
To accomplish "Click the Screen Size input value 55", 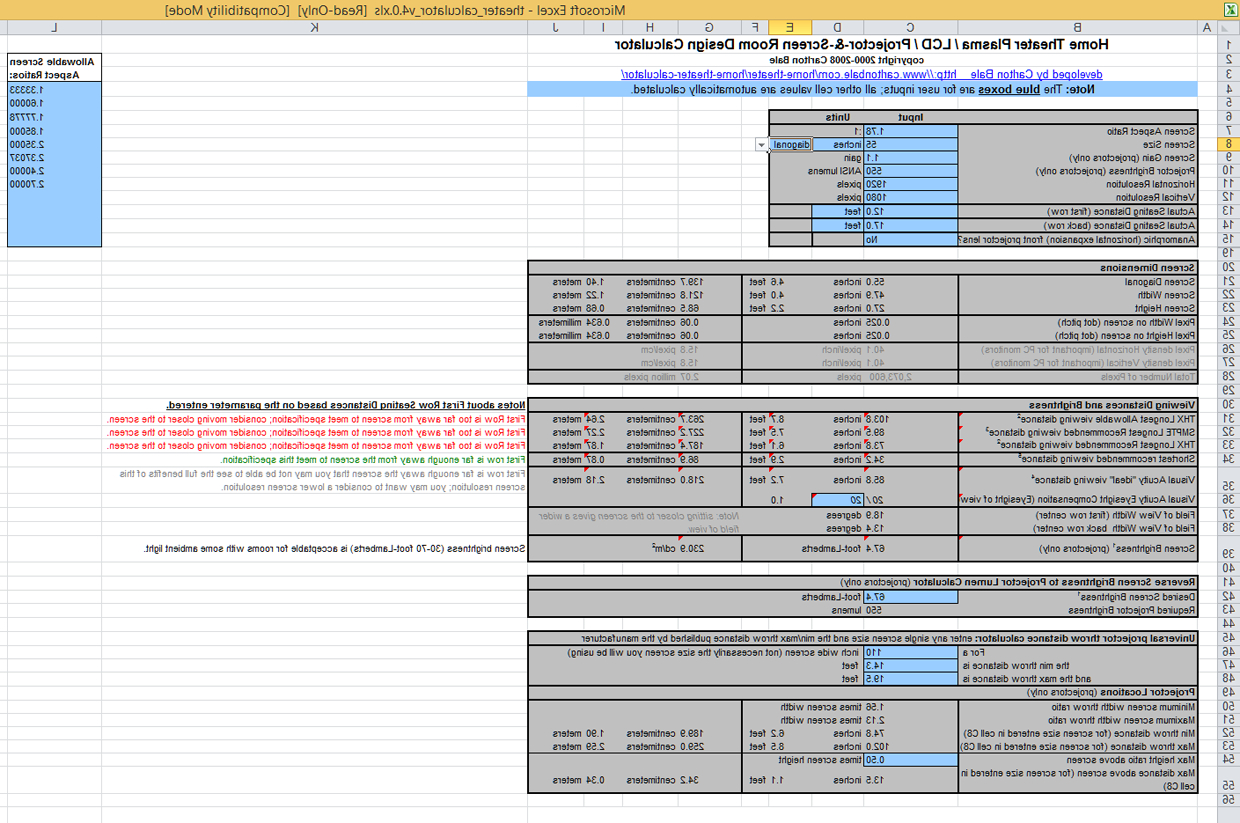I will pos(910,145).
